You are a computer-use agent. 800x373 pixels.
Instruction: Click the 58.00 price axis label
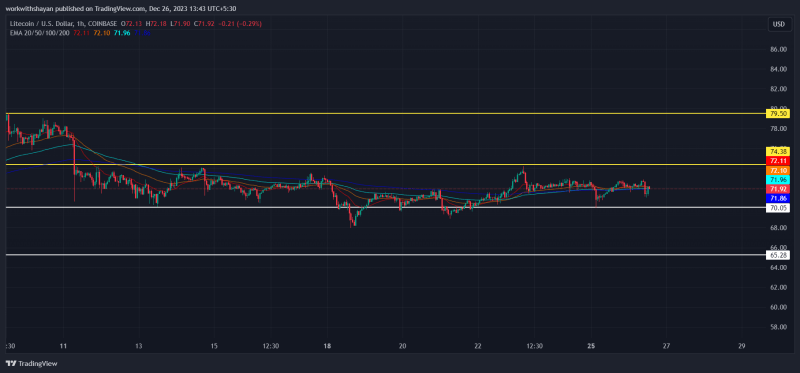point(778,327)
